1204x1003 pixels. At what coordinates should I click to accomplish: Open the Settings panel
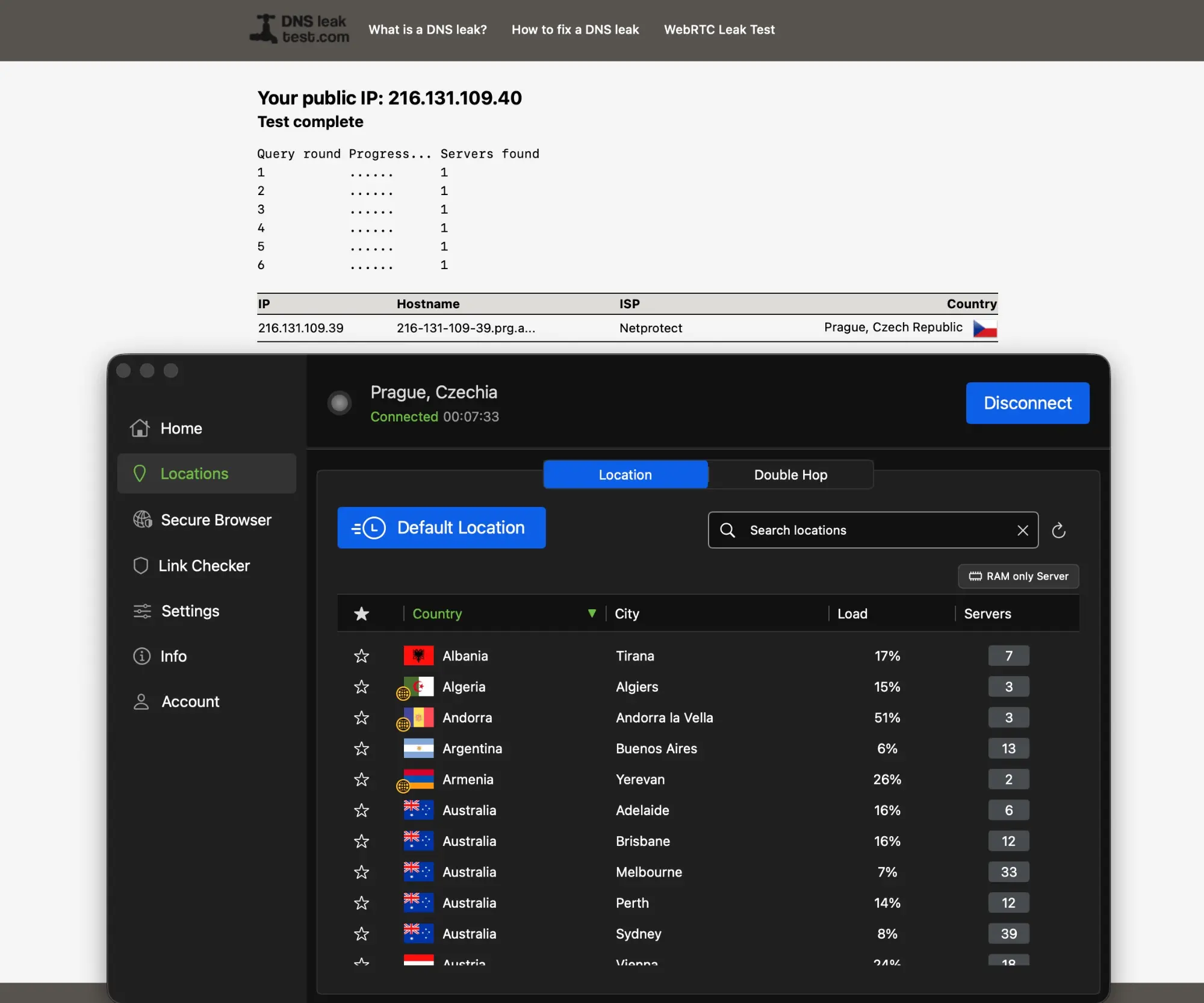click(x=190, y=610)
